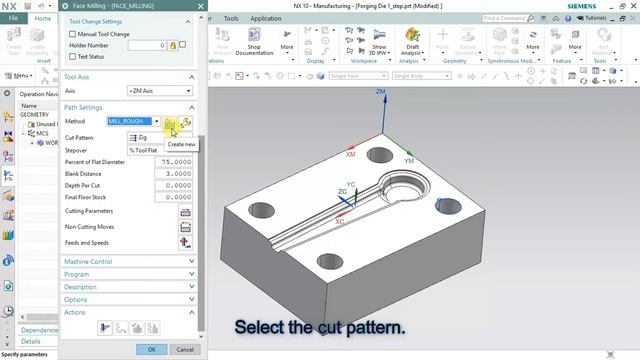This screenshot has height=360, width=640.
Task: Click clock history icon in sidebar
Action: 8,311
